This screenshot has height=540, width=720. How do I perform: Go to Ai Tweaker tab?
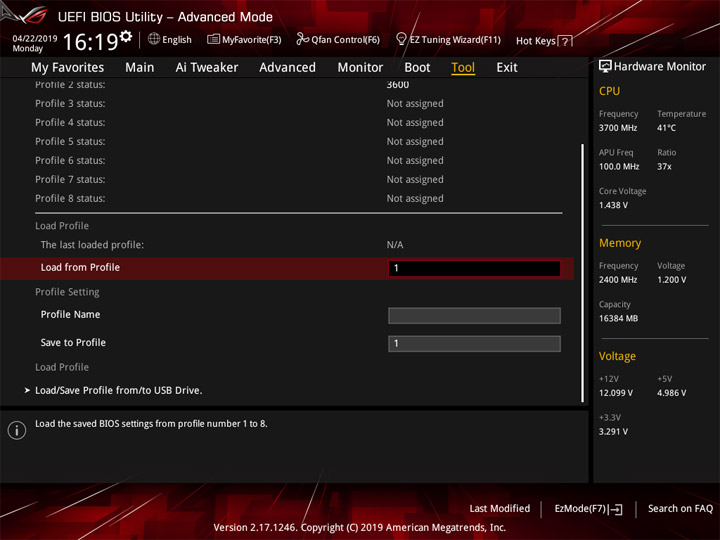(207, 68)
